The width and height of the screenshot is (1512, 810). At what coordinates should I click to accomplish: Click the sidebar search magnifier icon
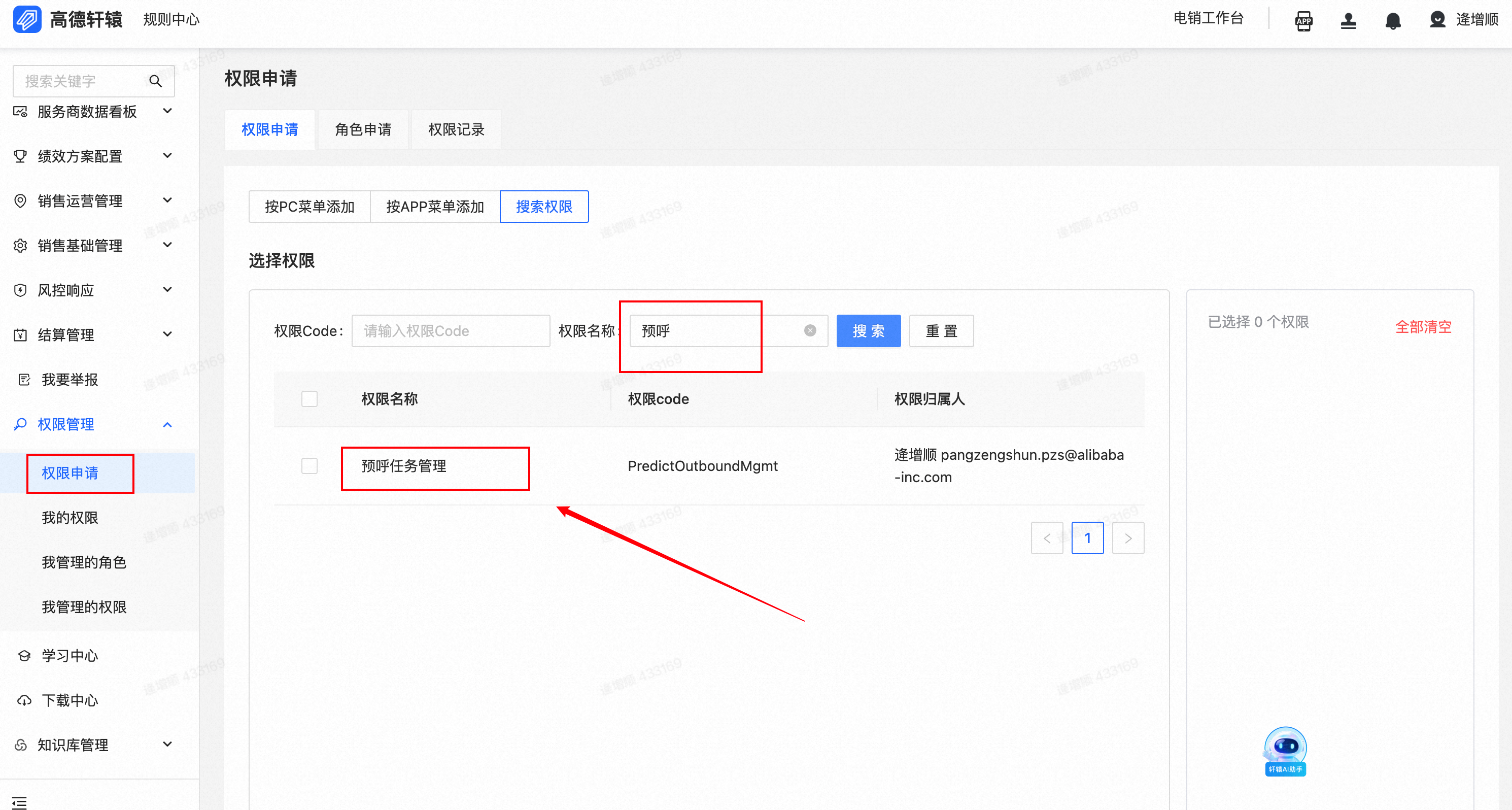[156, 81]
